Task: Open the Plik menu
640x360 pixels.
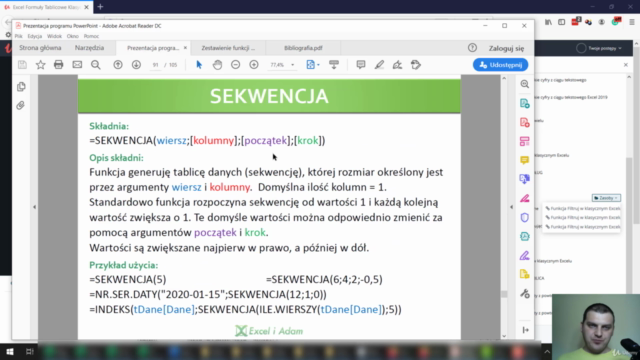Action: coord(19,36)
